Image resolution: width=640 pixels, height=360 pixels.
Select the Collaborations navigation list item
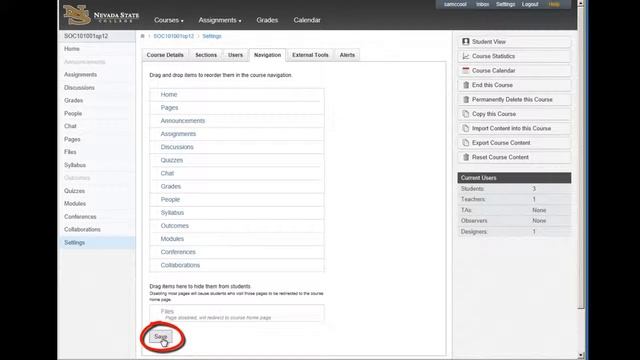237,265
